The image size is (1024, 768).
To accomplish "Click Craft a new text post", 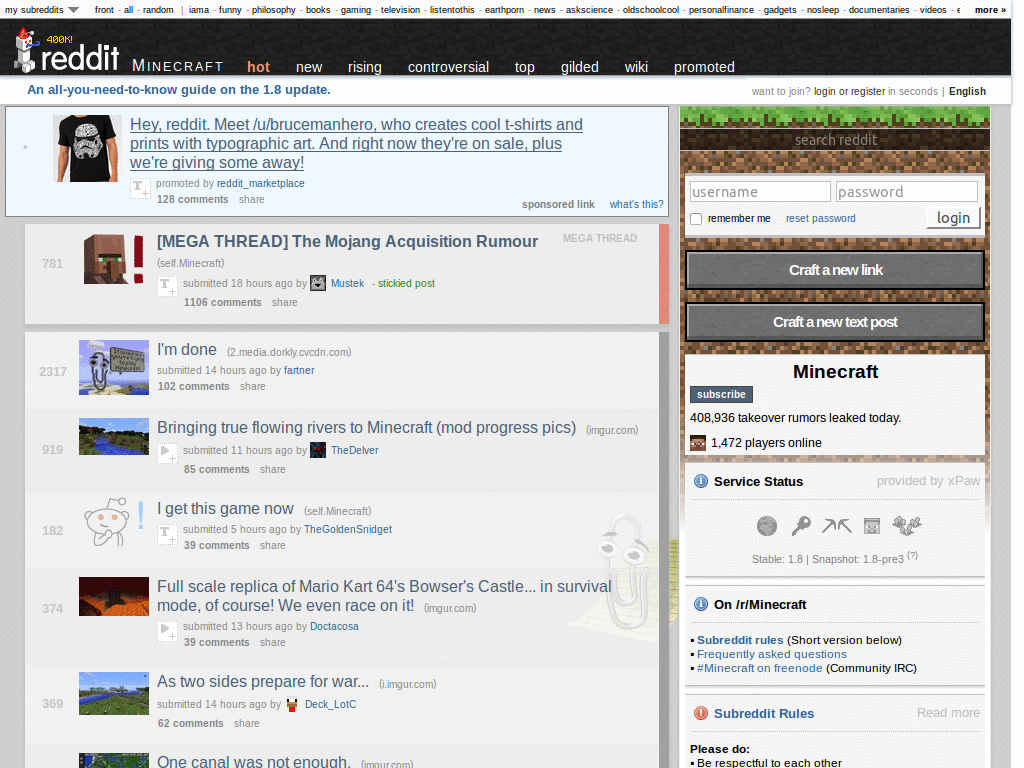I will pyautogui.click(x=835, y=322).
